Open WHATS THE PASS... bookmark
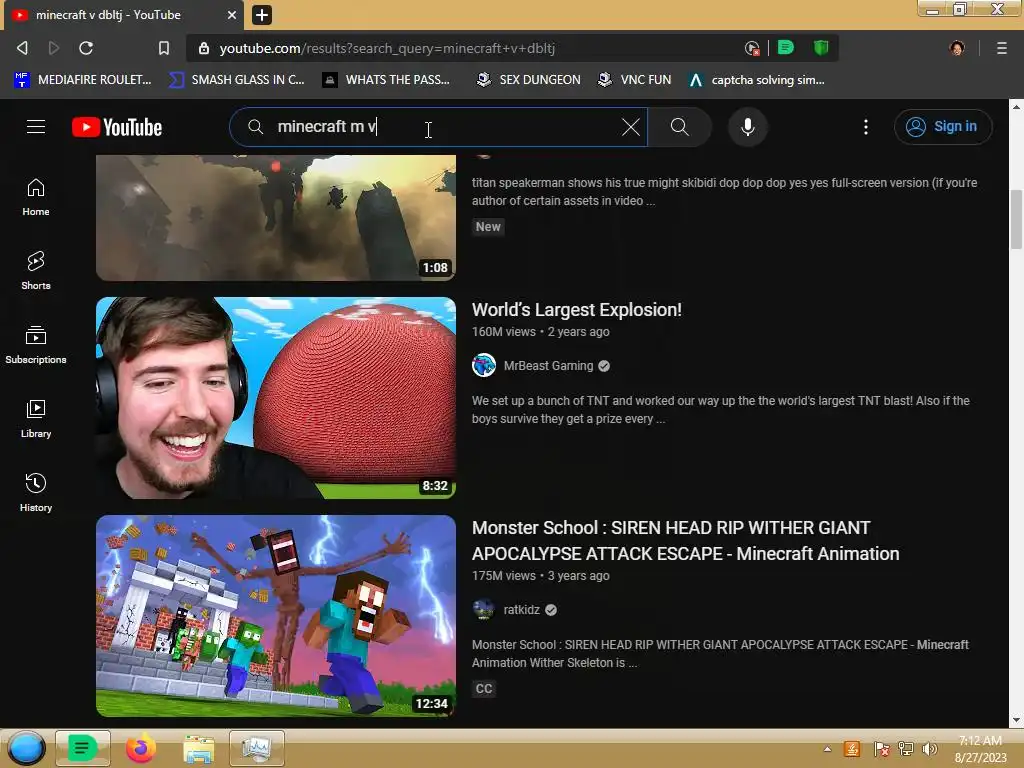 pyautogui.click(x=387, y=80)
